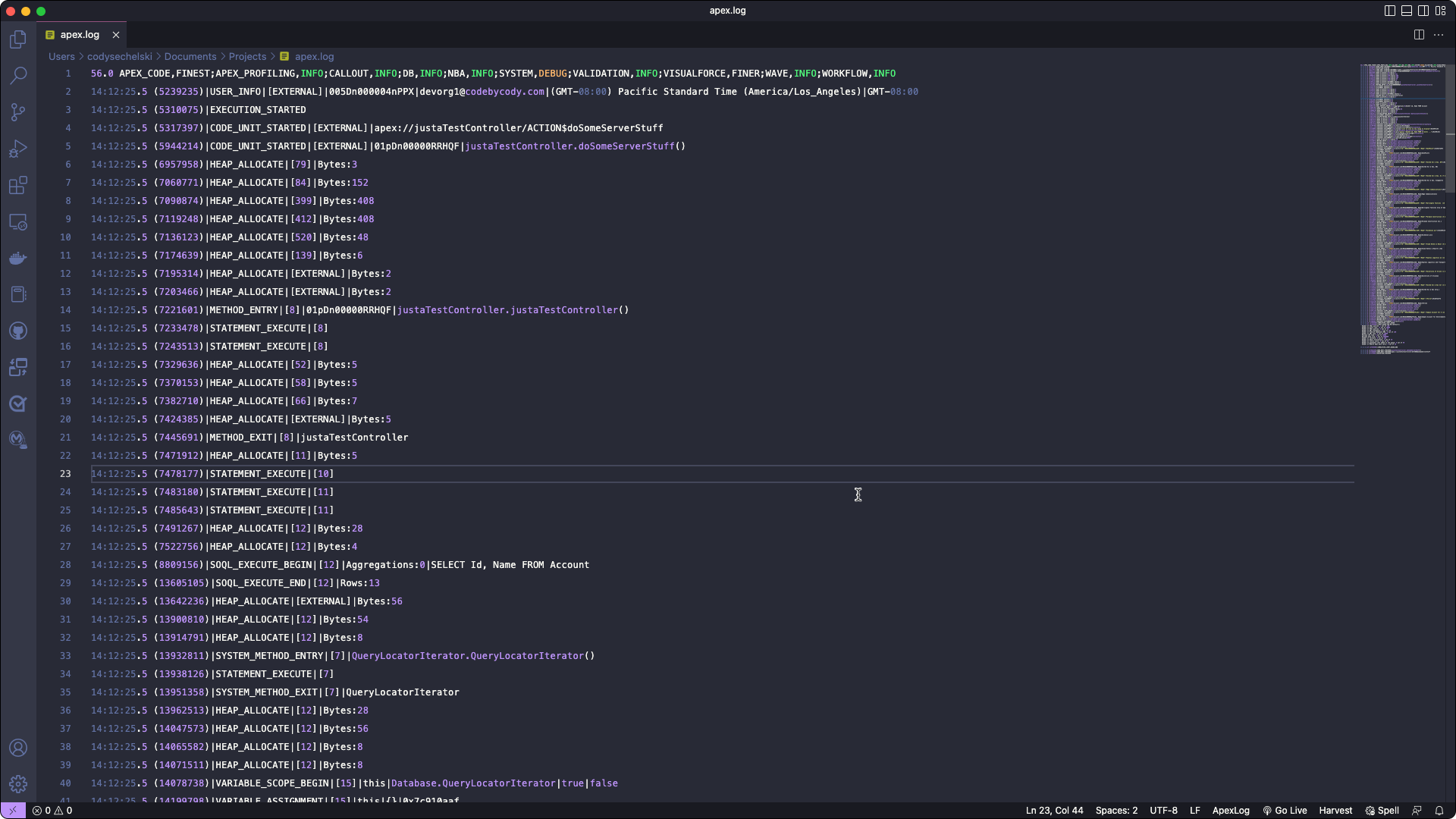Go to line via Ln 23, Col 44

click(x=1054, y=811)
